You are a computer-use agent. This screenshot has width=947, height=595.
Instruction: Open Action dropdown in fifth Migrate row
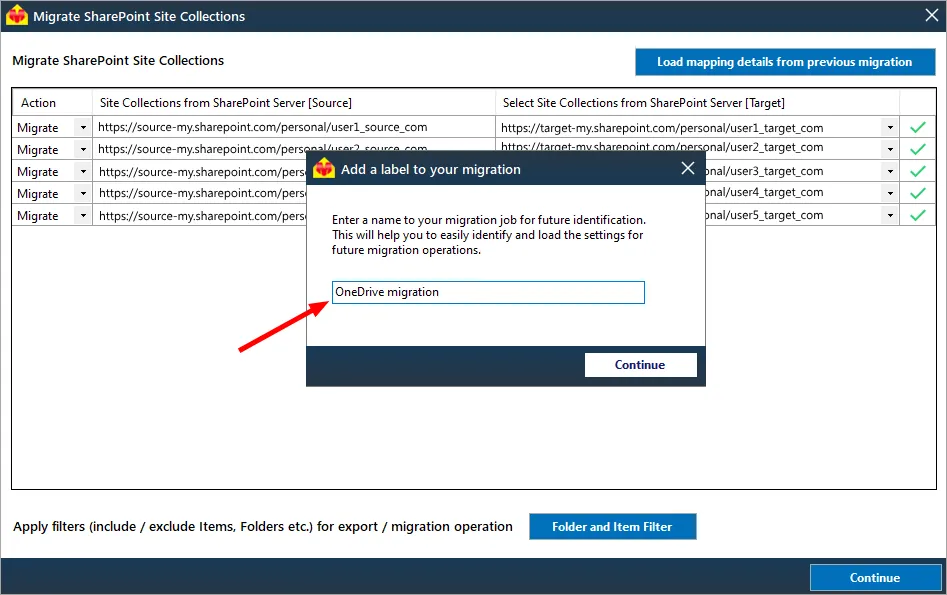point(83,215)
